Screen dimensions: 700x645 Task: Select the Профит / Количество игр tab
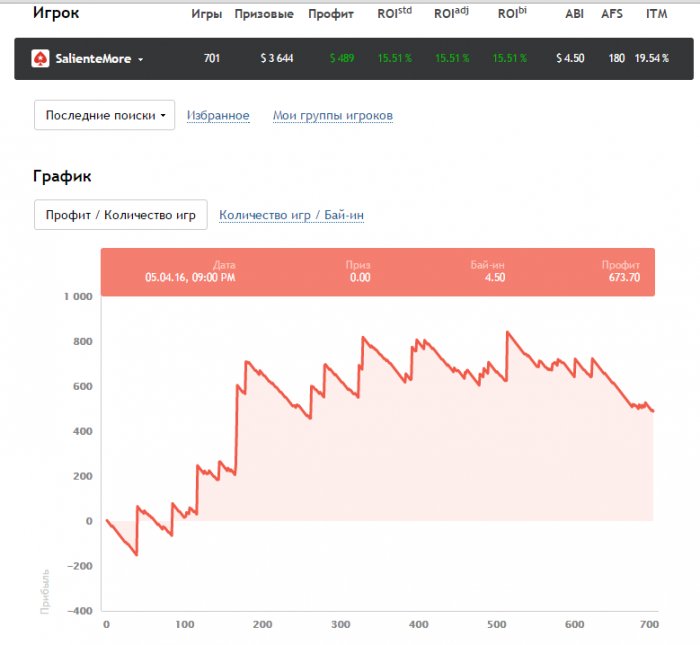point(121,215)
